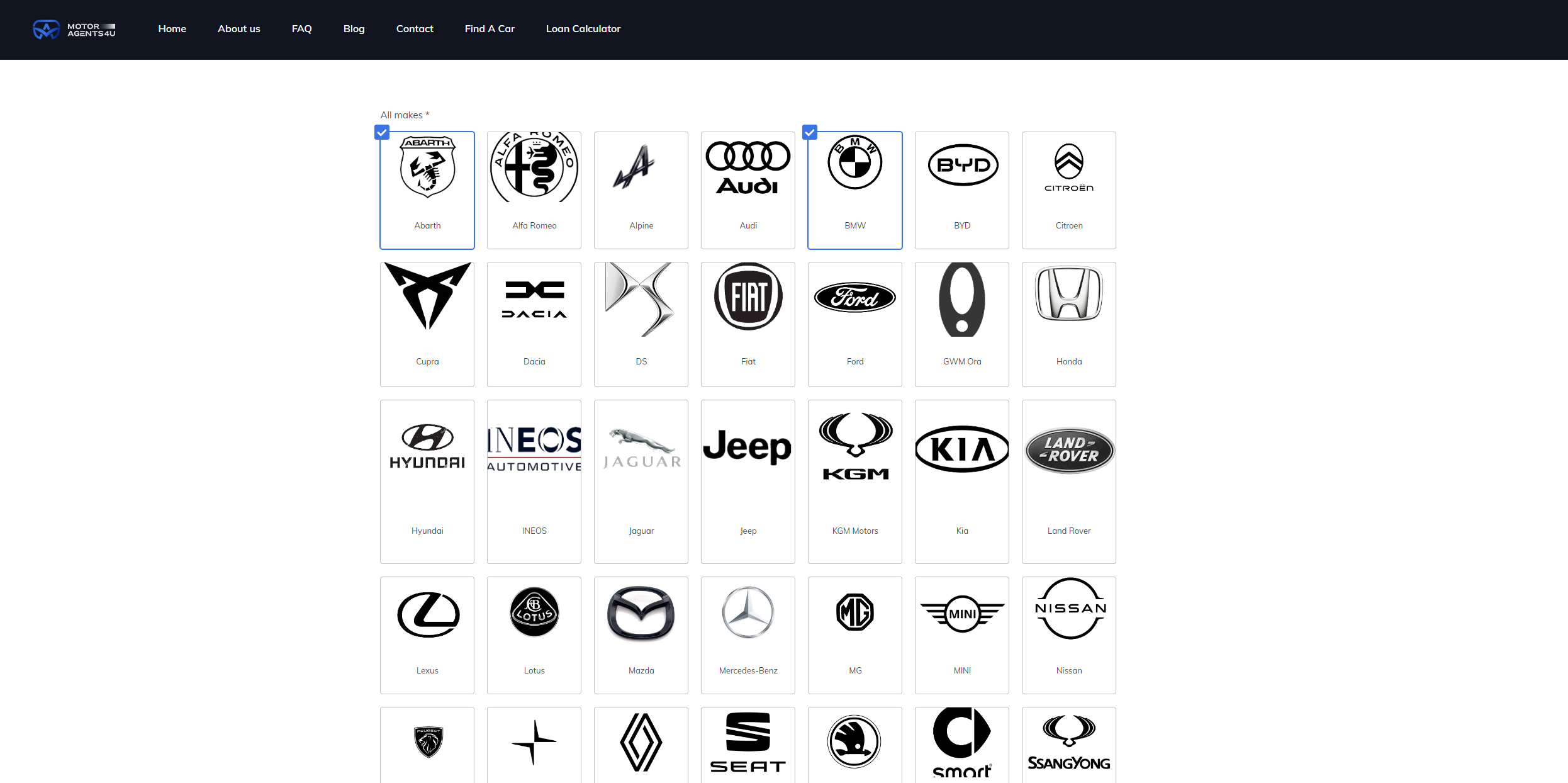Click the Abarth scorpion logo
This screenshot has width=1568, height=783.
point(427,167)
